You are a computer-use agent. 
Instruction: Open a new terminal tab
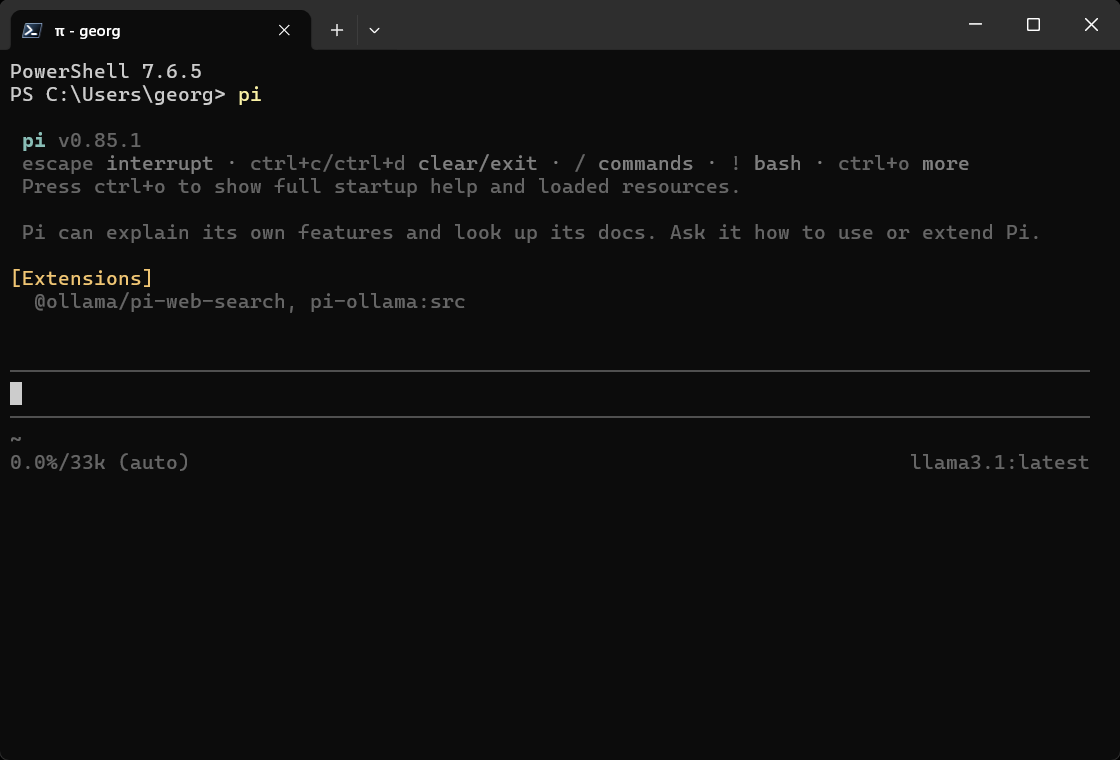click(336, 30)
